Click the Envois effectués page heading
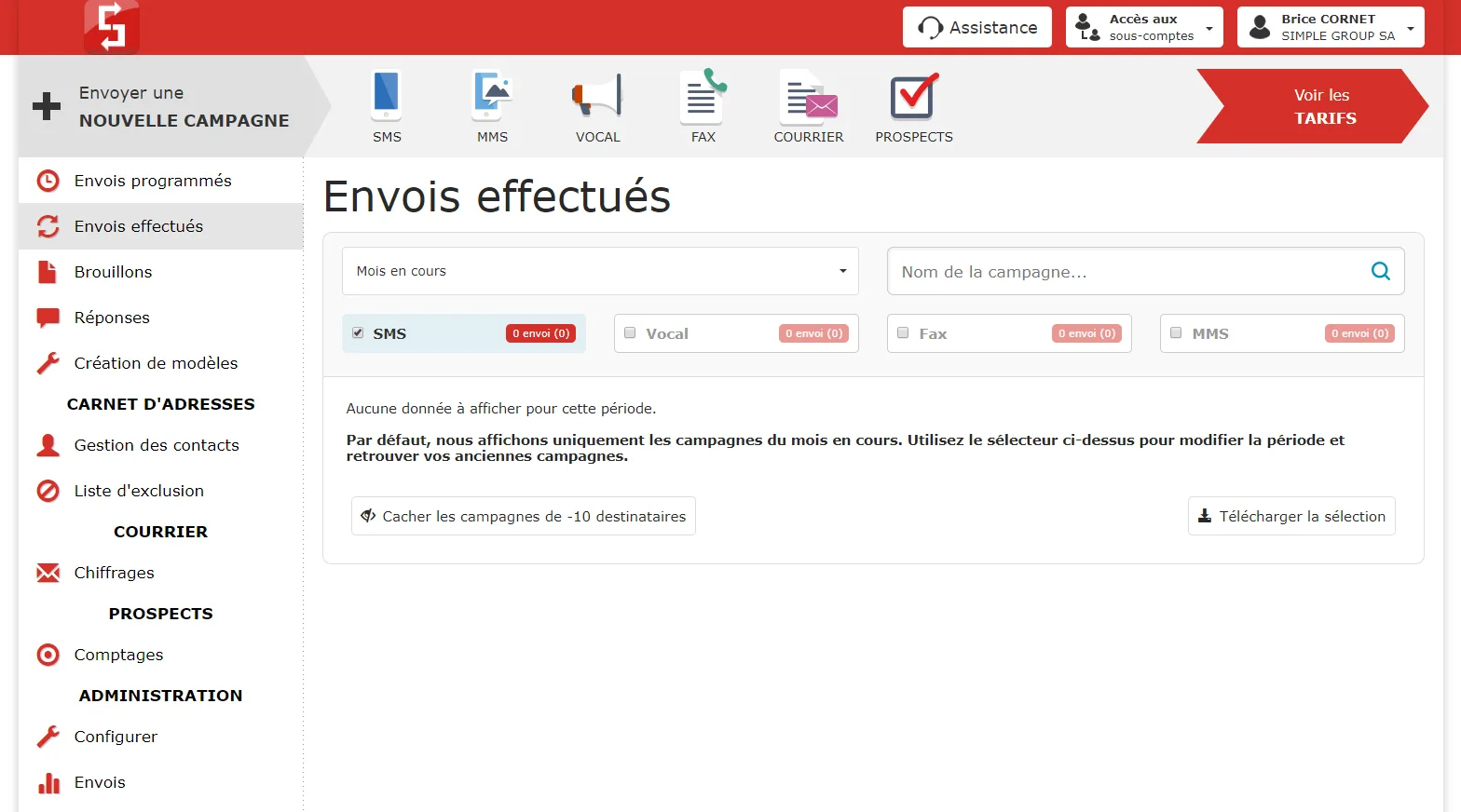1461x812 pixels. click(x=497, y=196)
